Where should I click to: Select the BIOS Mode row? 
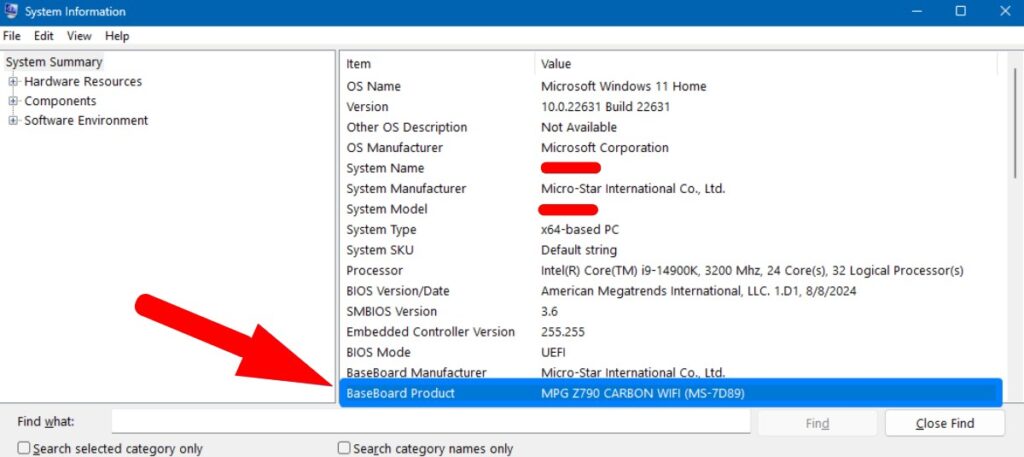tap(671, 353)
